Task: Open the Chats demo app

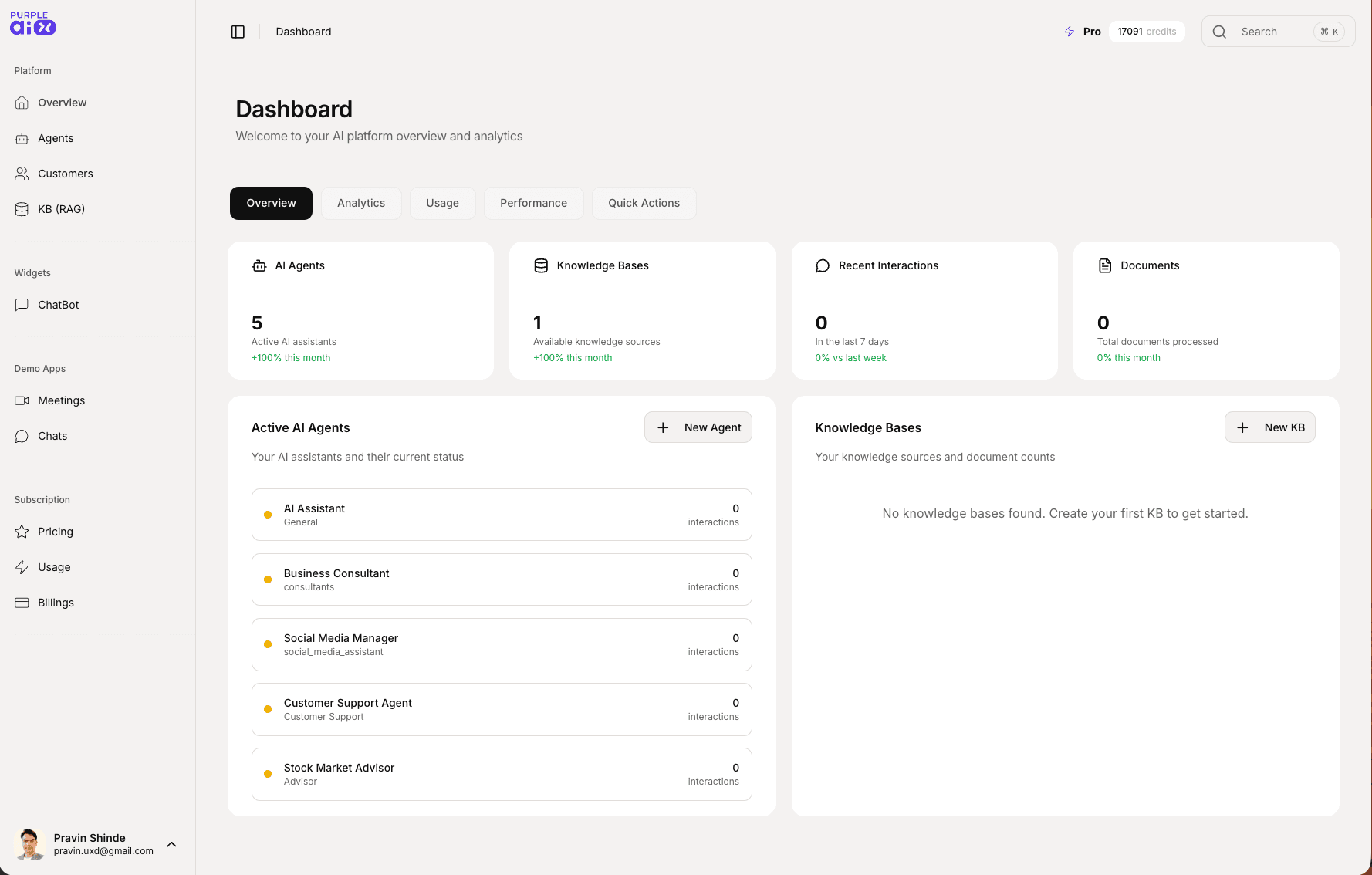Action: [x=52, y=435]
